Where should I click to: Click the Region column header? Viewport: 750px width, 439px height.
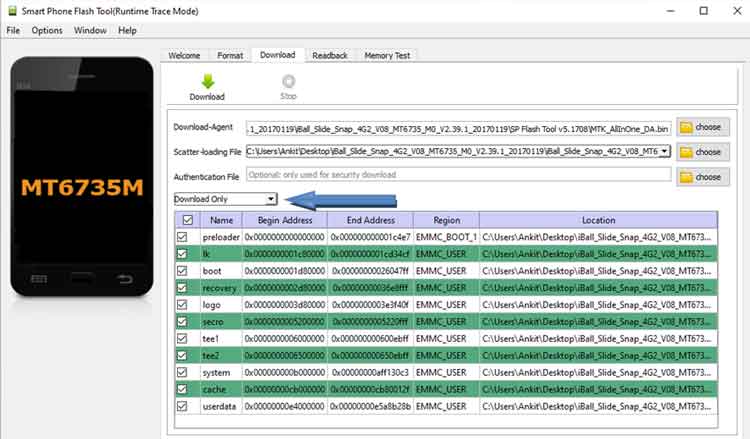[x=447, y=220]
